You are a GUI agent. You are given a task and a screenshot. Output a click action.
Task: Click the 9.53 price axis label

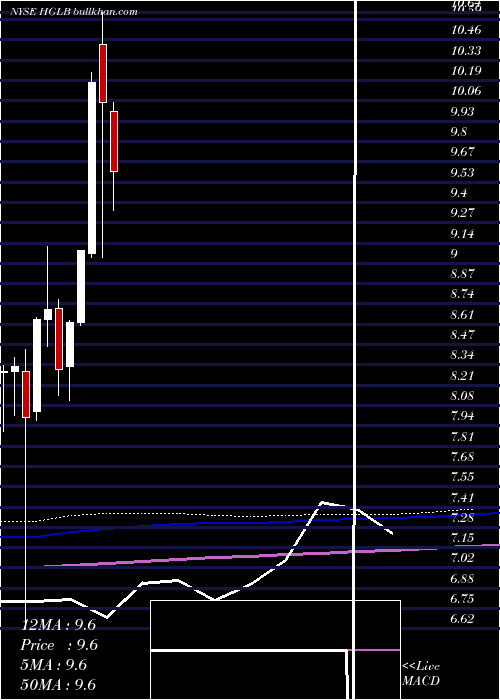tap(463, 172)
